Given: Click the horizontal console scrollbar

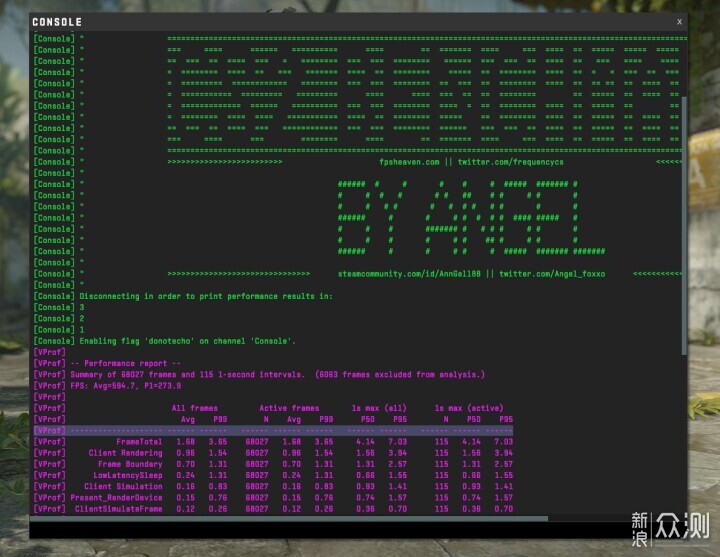Looking at the screenshot, I should (x=289, y=518).
